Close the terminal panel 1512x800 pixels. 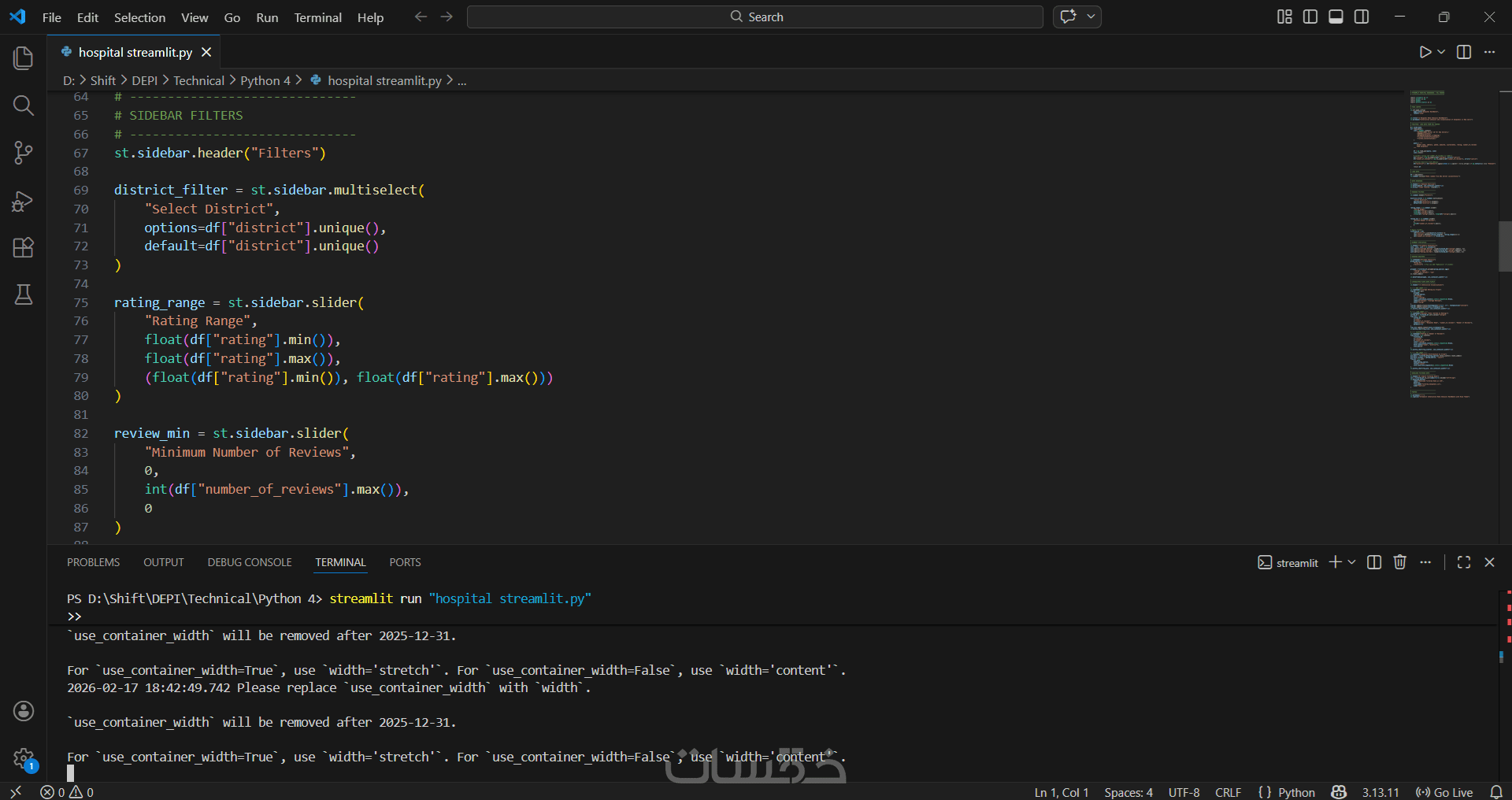coord(1489,562)
